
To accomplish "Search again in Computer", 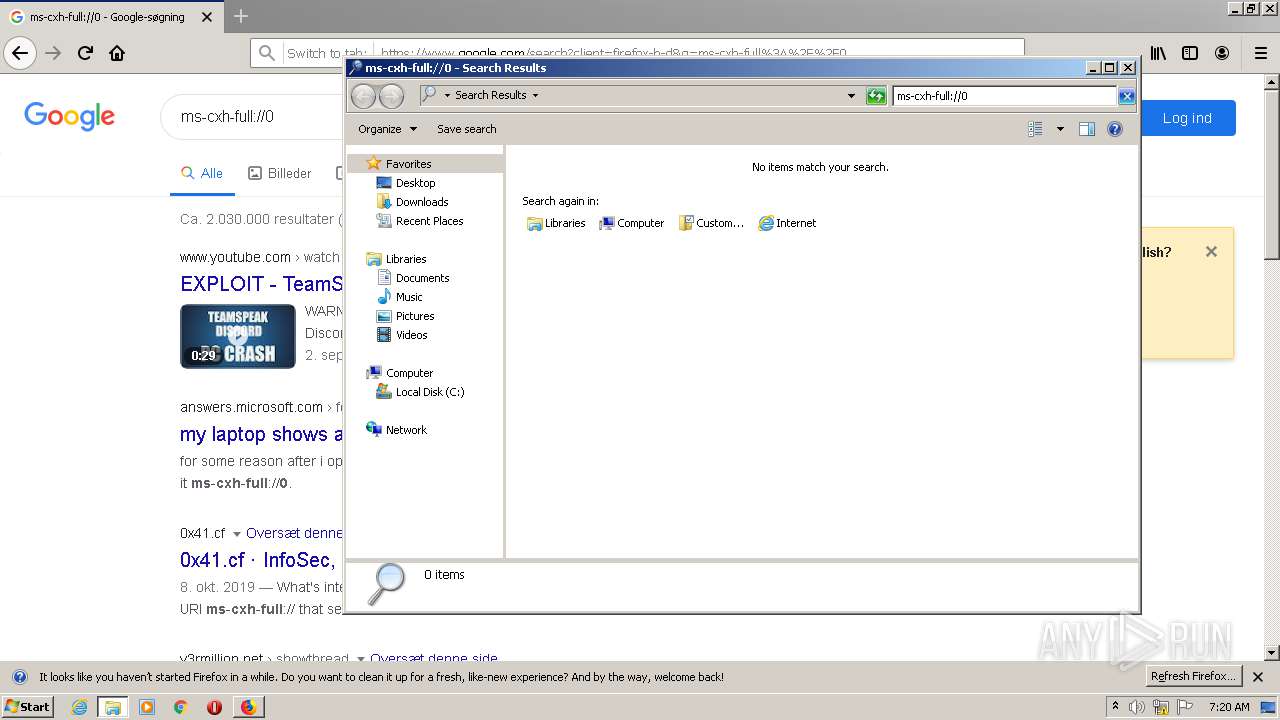I will 631,223.
